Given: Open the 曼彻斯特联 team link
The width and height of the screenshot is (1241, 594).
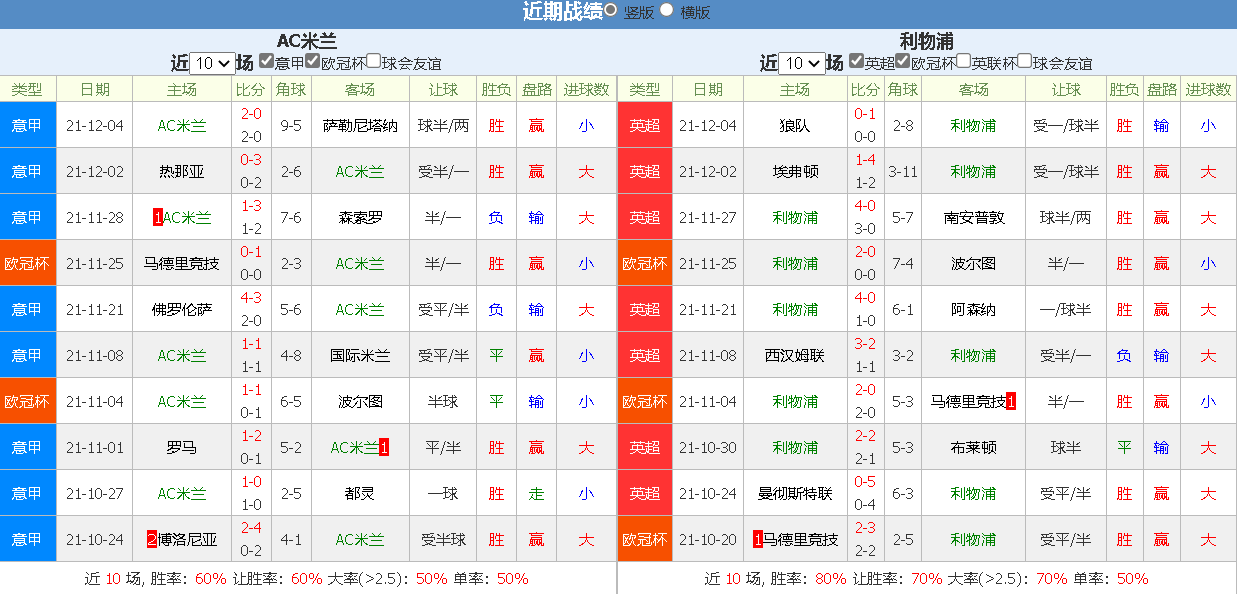Looking at the screenshot, I should pyautogui.click(x=795, y=493).
